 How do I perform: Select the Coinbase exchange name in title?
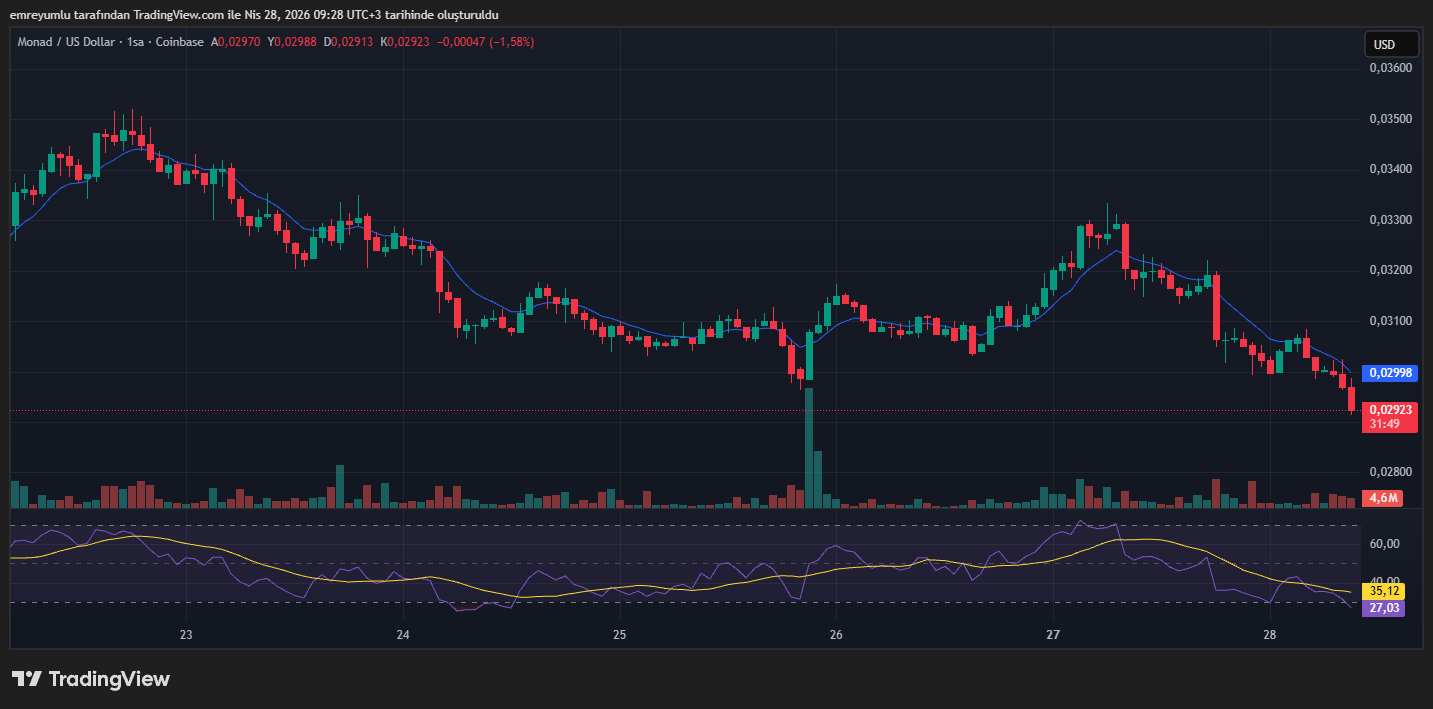click(180, 42)
